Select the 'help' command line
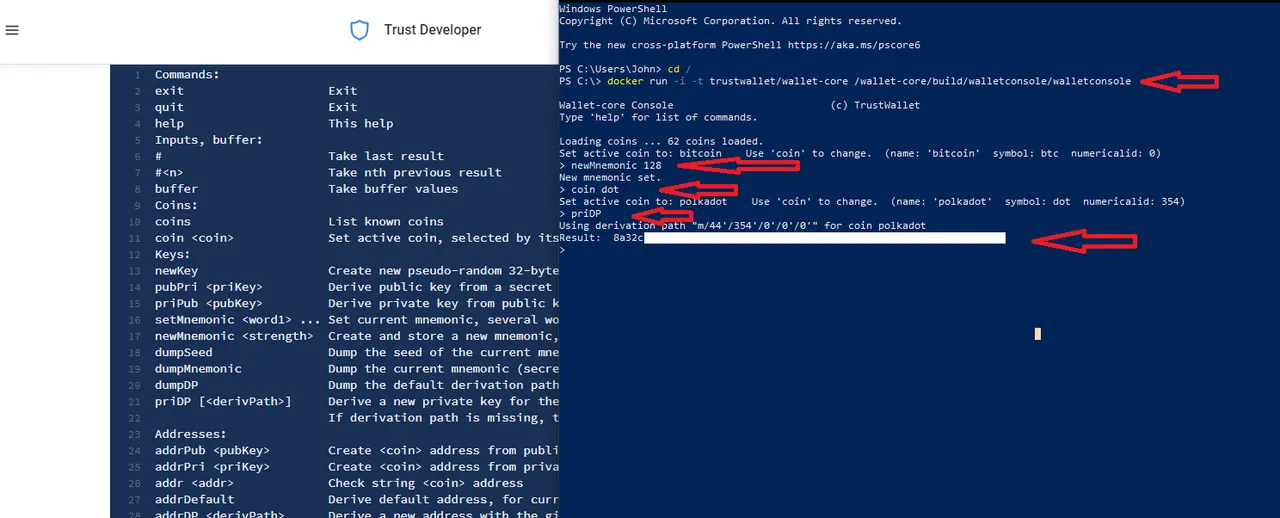 tap(169, 123)
